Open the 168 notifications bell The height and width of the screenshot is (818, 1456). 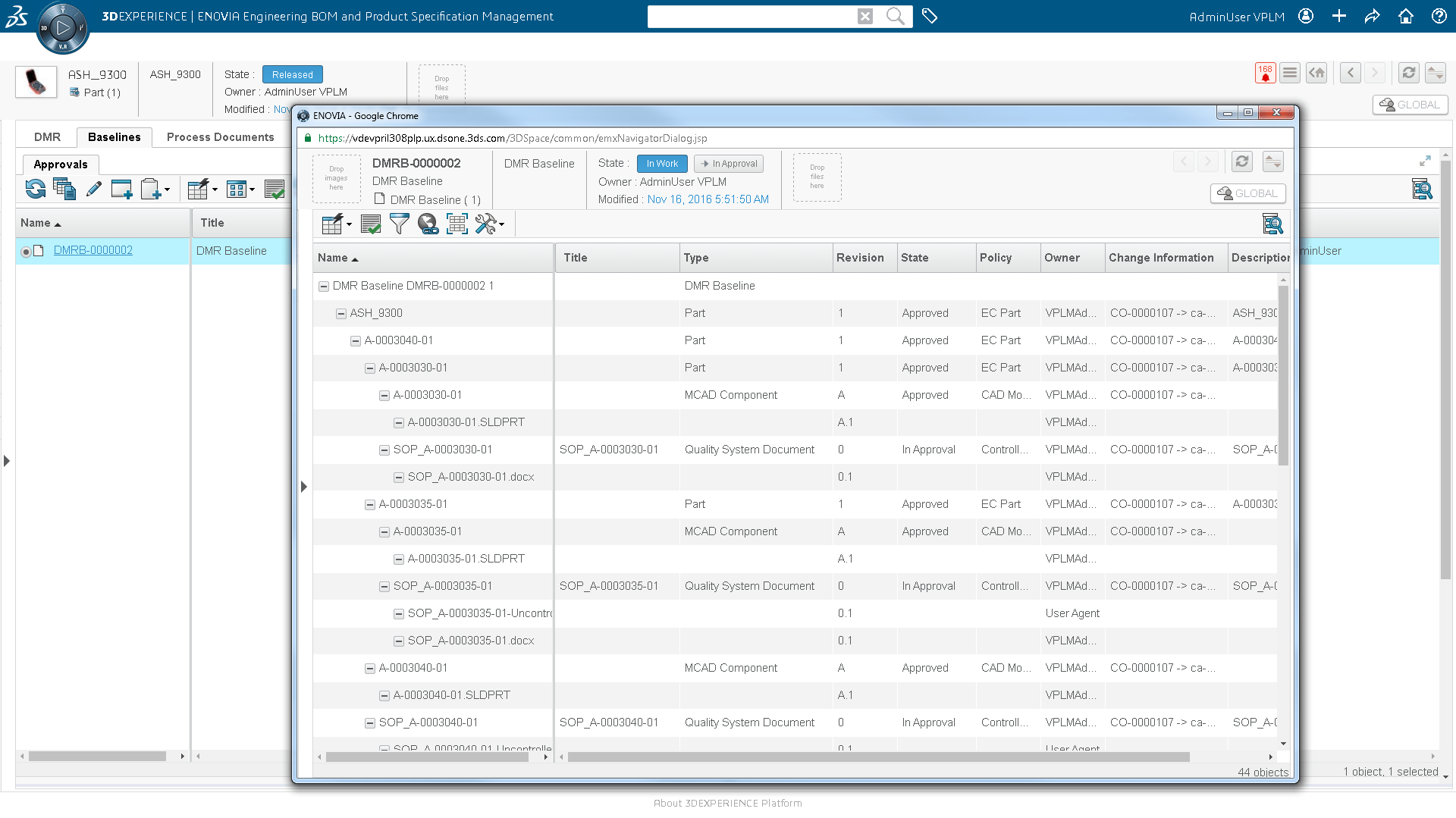1265,73
